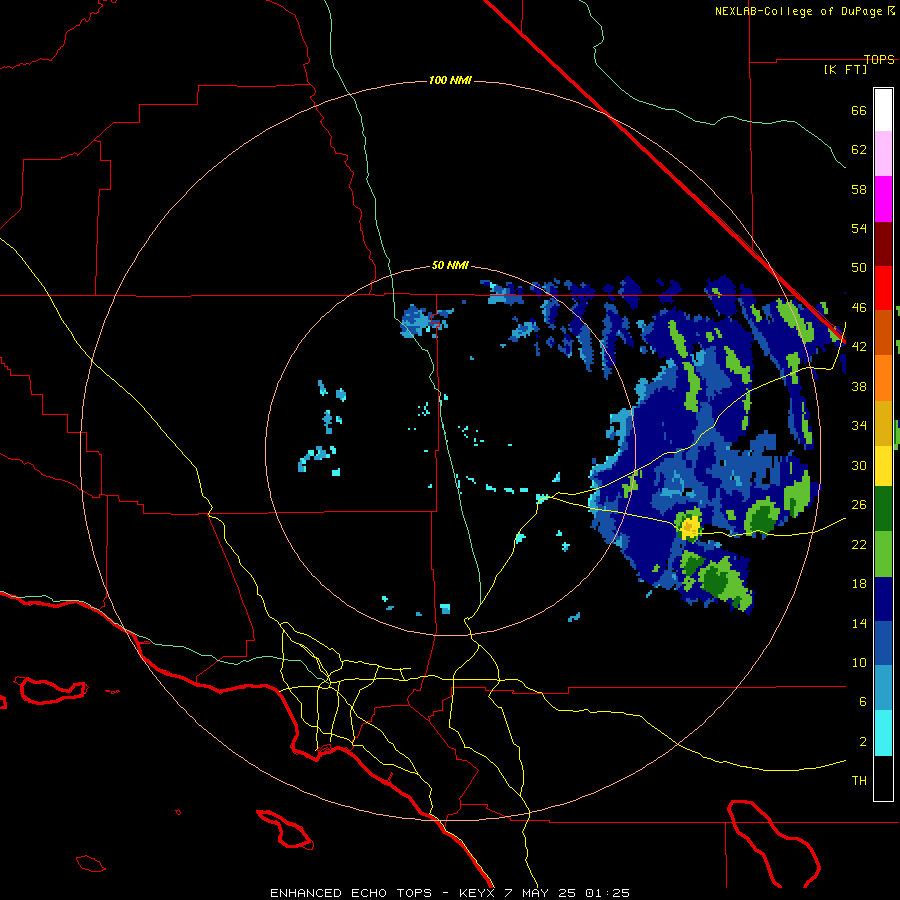Click the '30' legend label
The width and height of the screenshot is (900, 900).
(x=859, y=465)
